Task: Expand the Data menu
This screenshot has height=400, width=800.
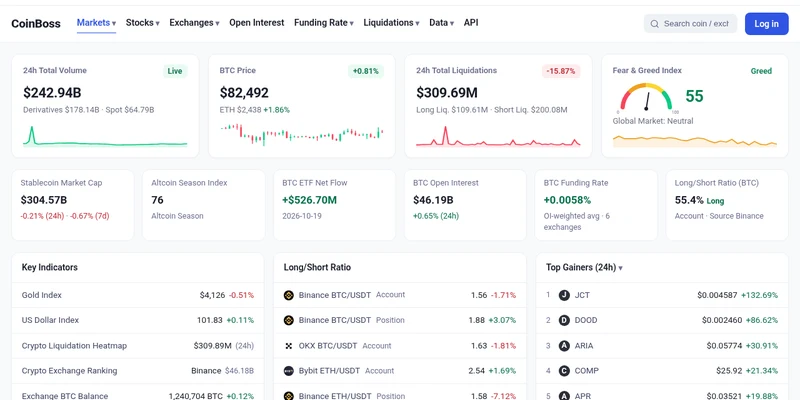Action: point(441,23)
